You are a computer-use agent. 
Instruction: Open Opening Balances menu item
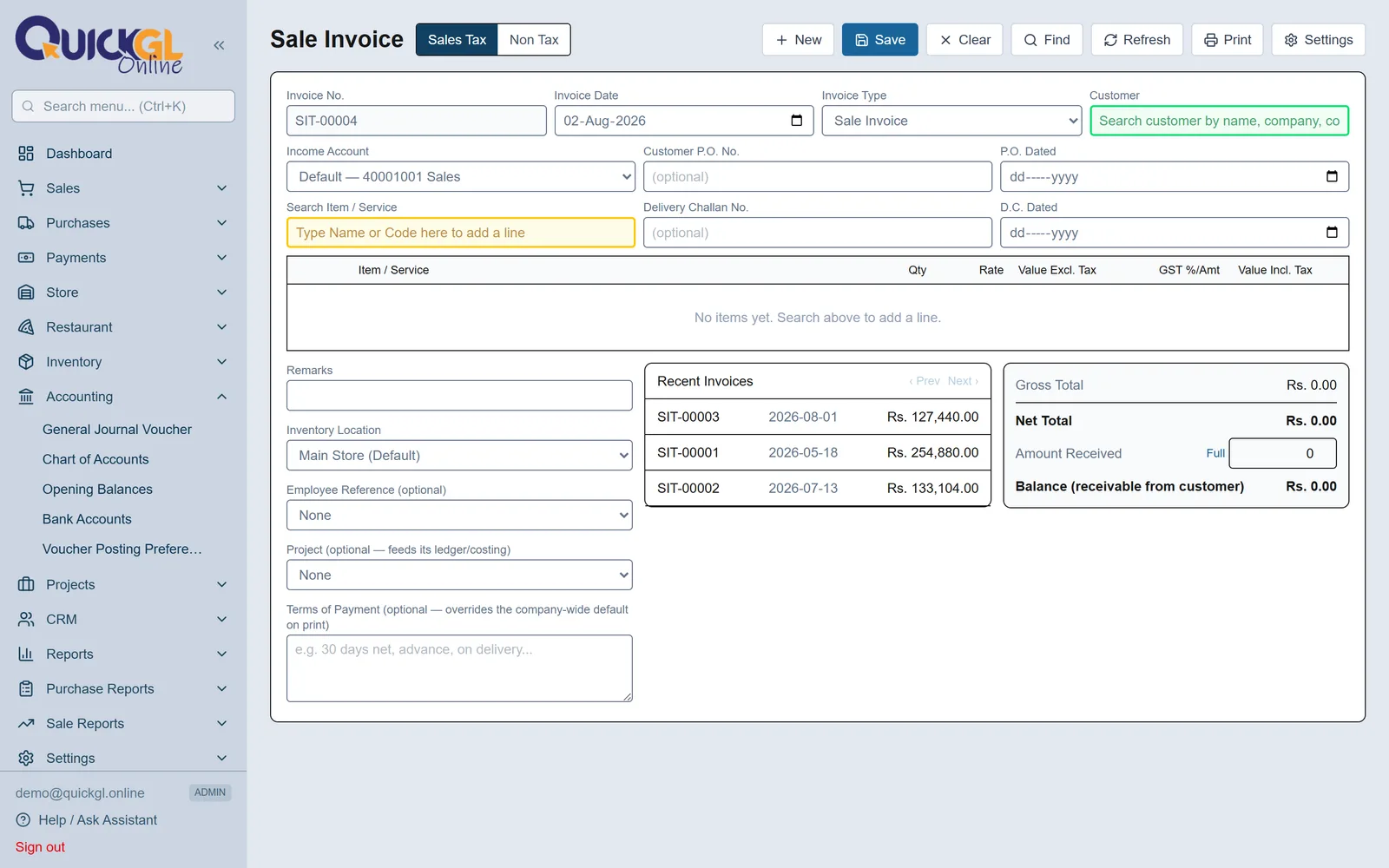[x=97, y=490]
